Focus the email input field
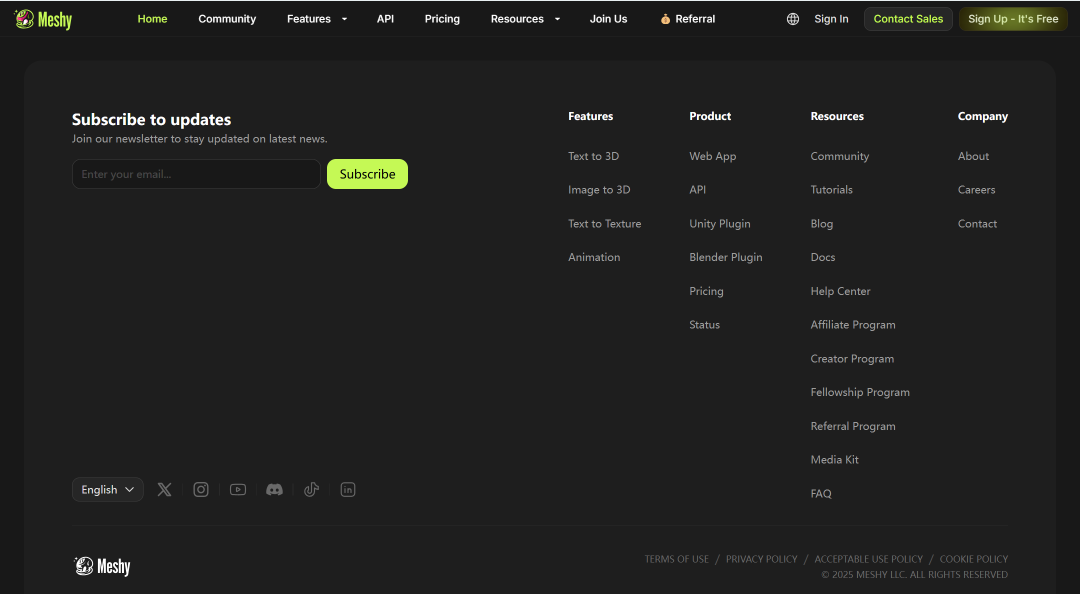This screenshot has width=1080, height=594. pyautogui.click(x=196, y=174)
